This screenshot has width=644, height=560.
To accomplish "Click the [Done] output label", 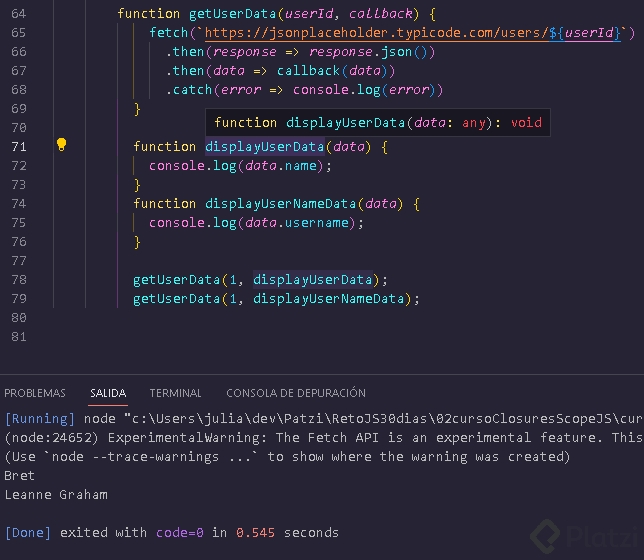I will 28,533.
